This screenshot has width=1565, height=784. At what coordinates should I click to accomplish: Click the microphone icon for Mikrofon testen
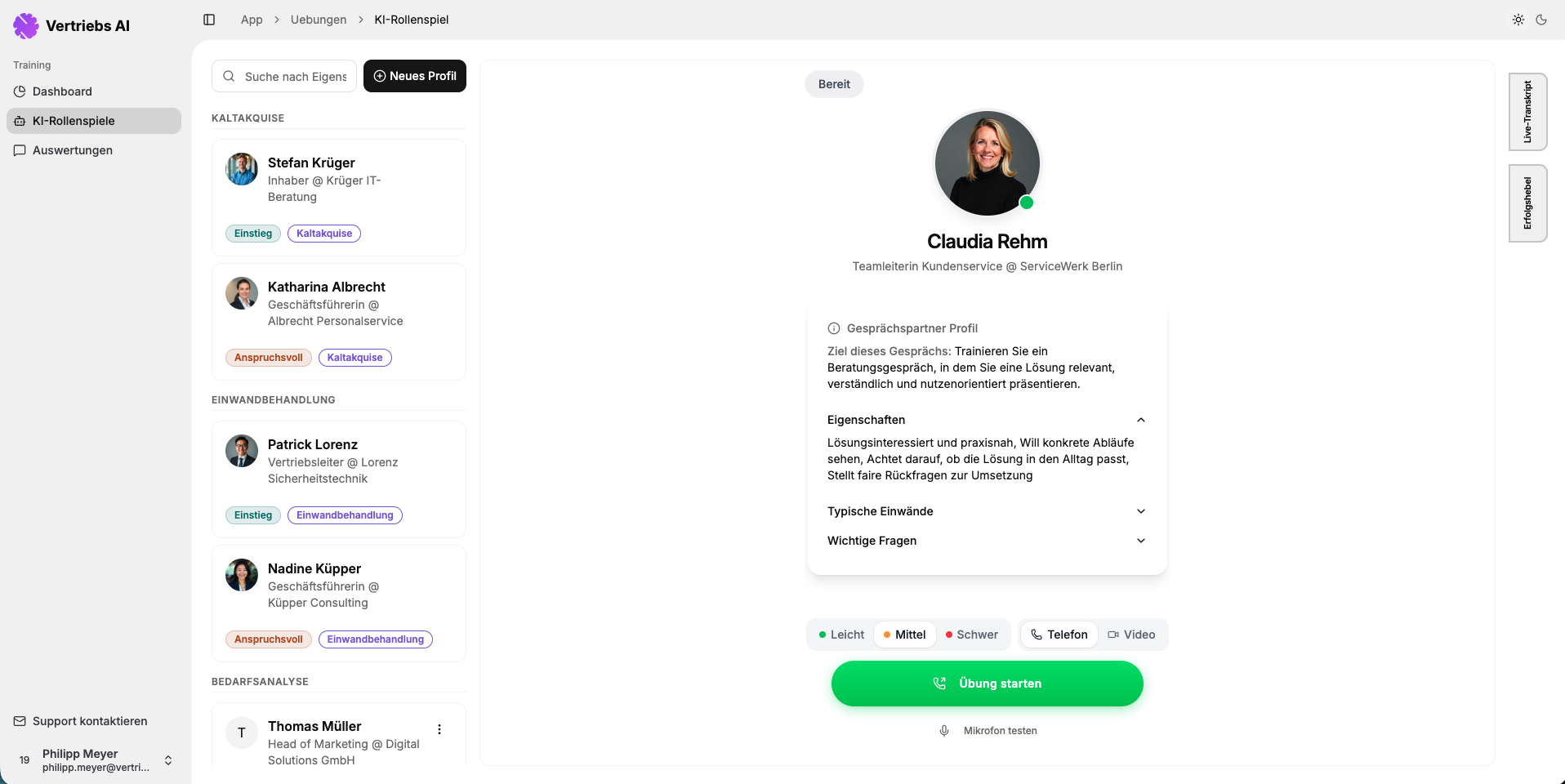[x=944, y=731]
